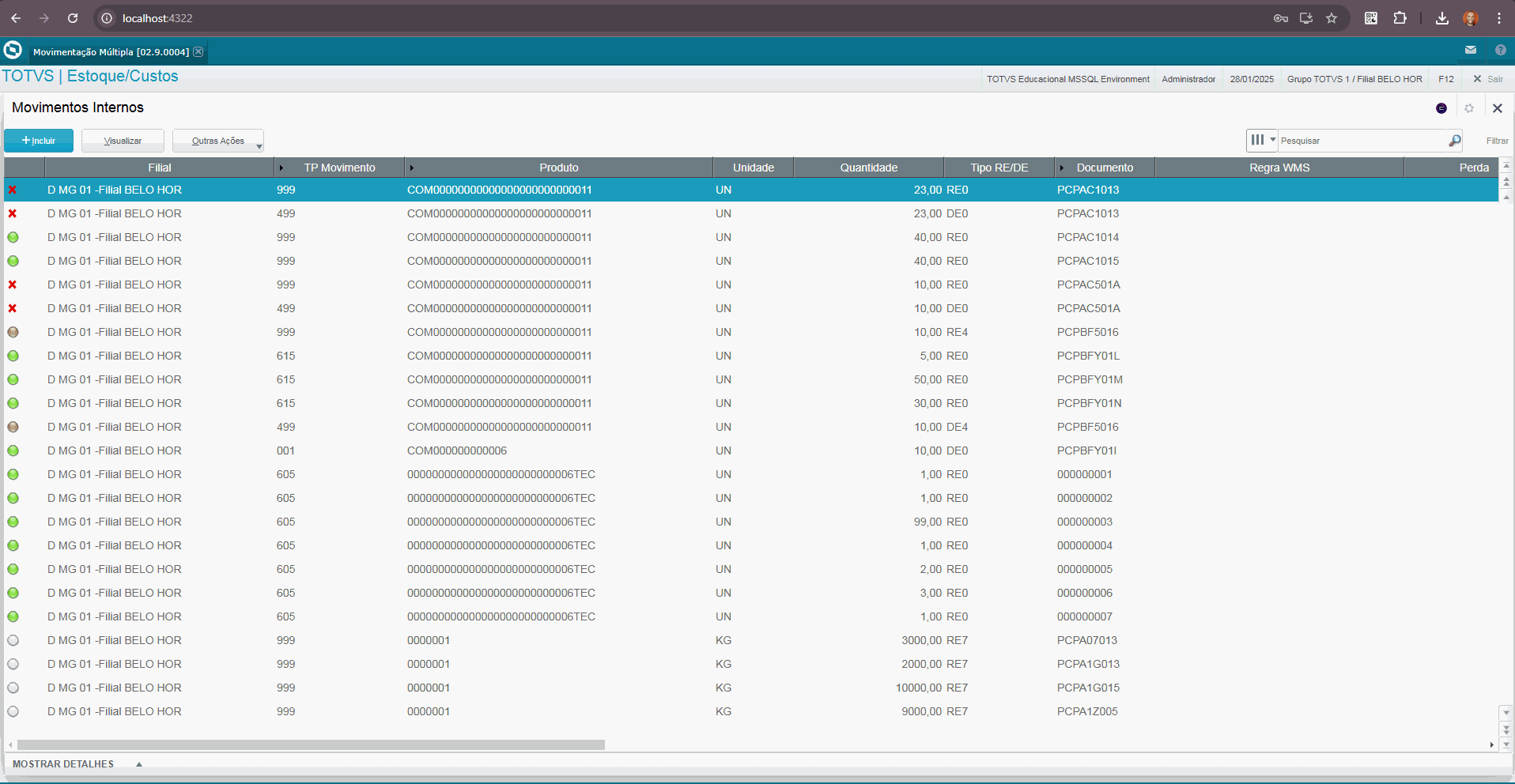Click the Sair exit button
The height and width of the screenshot is (784, 1515).
1488,79
